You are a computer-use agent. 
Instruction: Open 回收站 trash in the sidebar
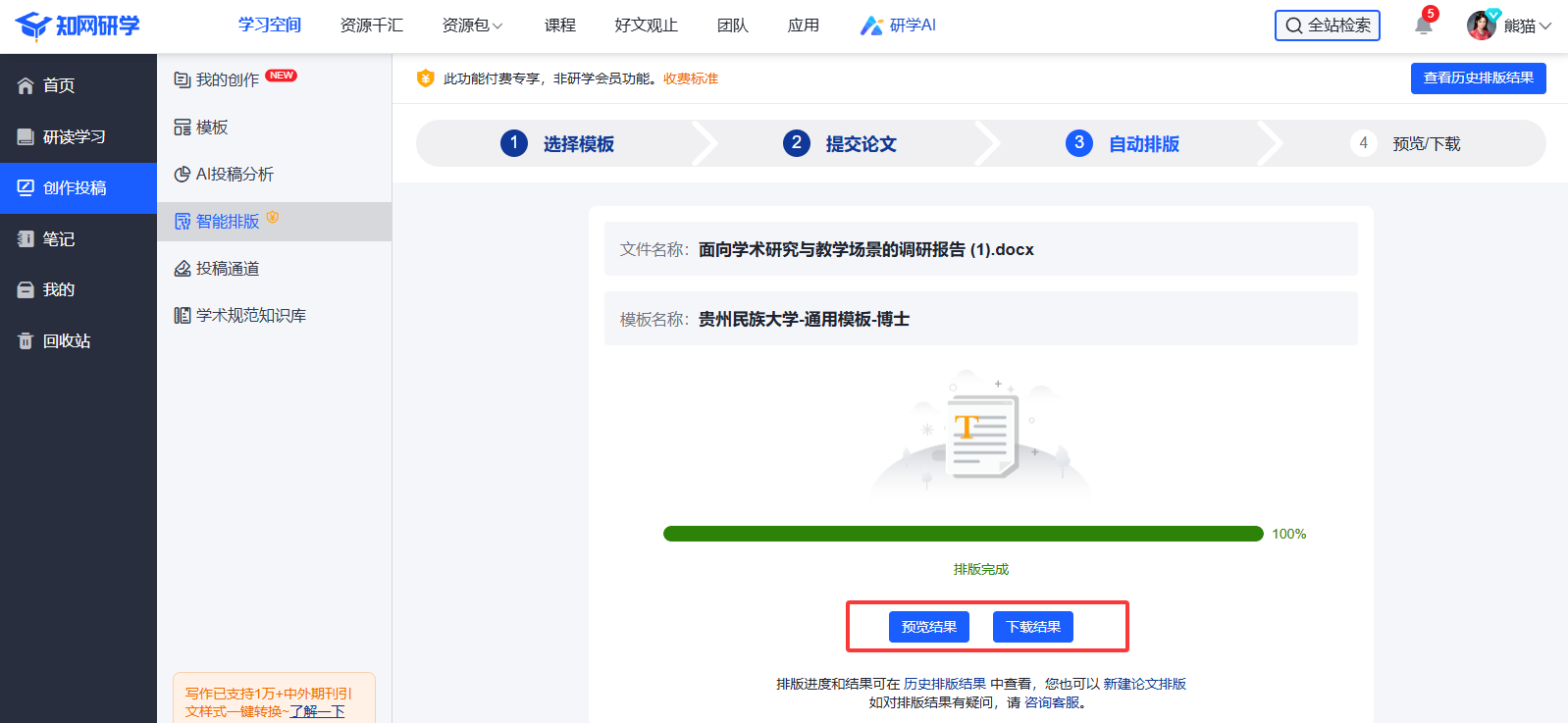[x=66, y=340]
